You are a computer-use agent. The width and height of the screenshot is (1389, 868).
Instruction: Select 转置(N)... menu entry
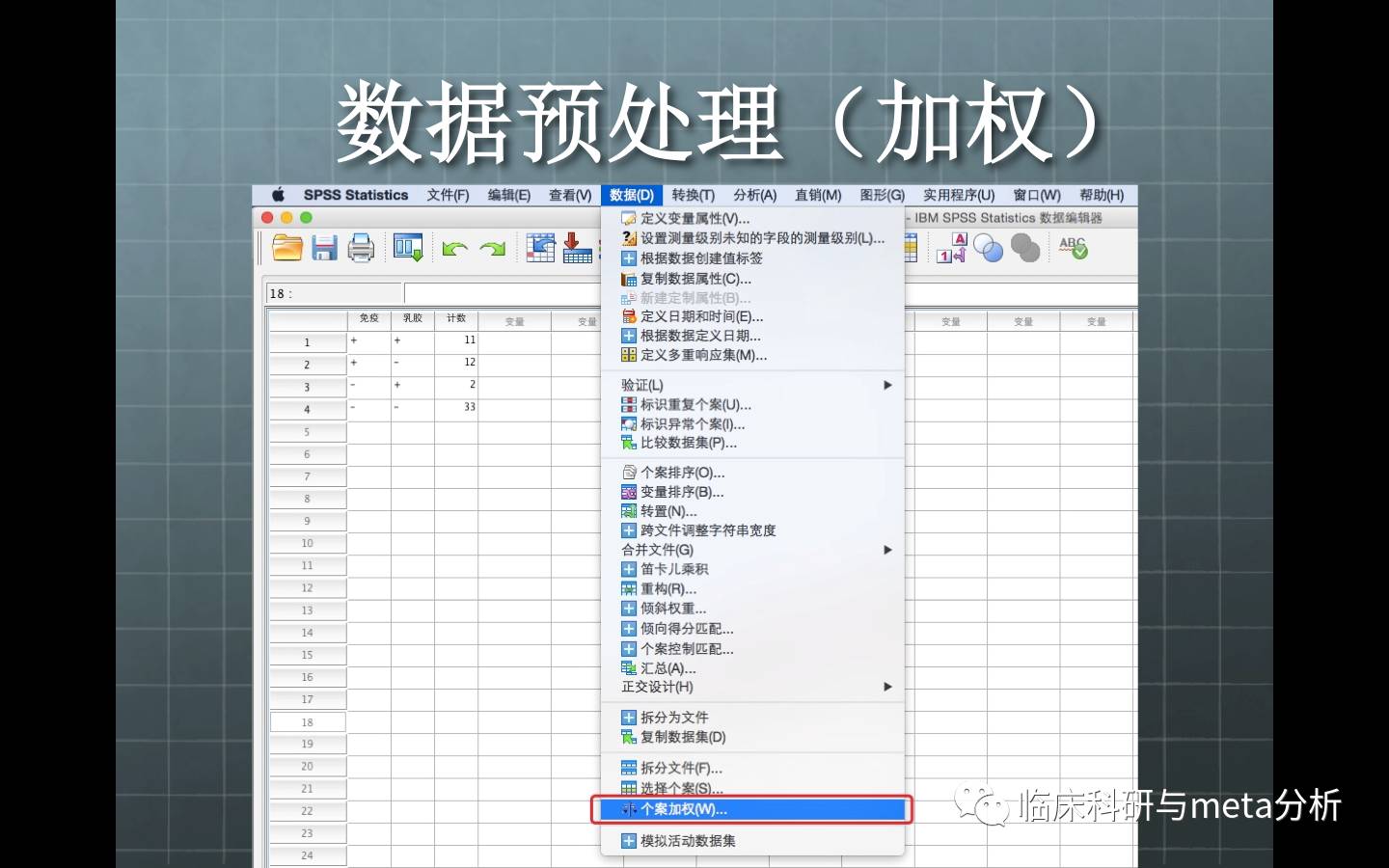click(752, 511)
